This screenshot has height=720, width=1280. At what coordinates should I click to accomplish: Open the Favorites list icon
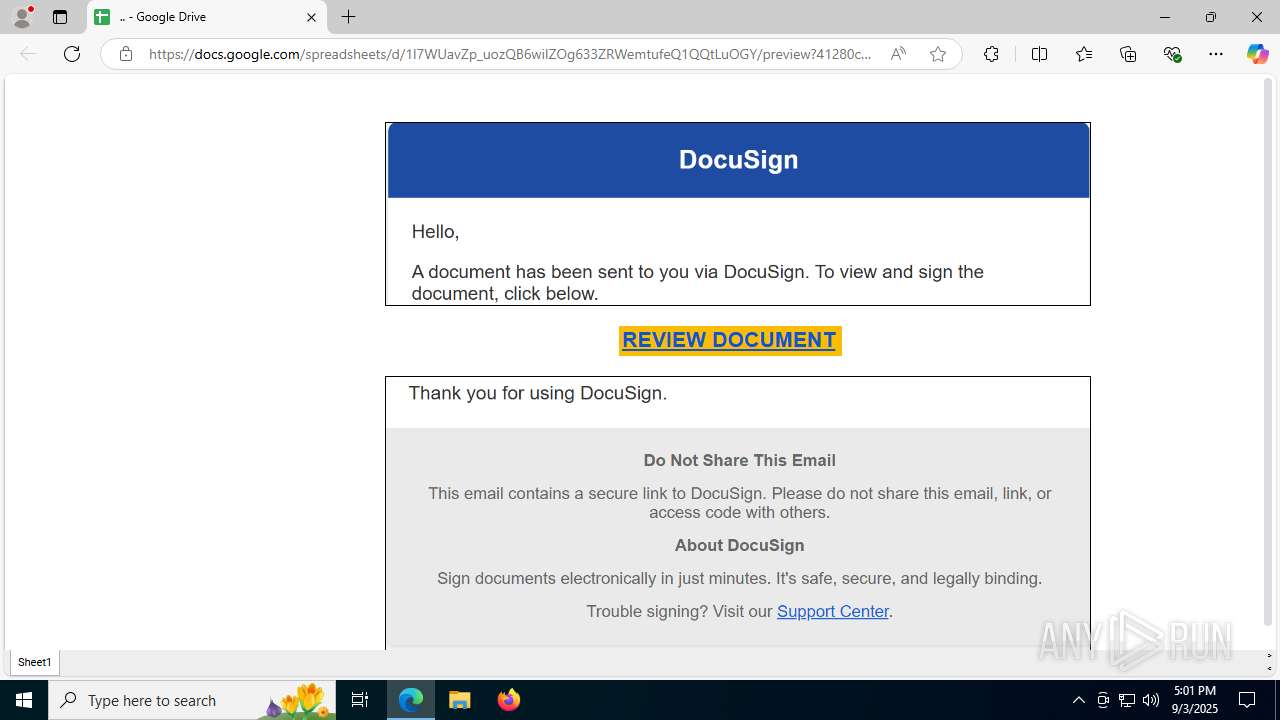pyautogui.click(x=1084, y=54)
